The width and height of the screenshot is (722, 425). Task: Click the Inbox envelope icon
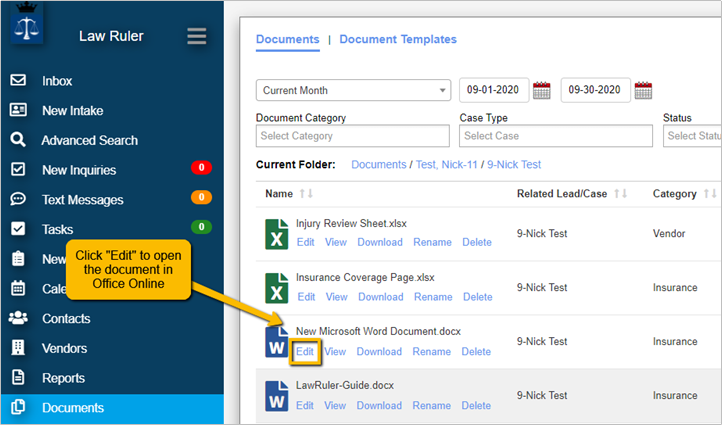(18, 80)
